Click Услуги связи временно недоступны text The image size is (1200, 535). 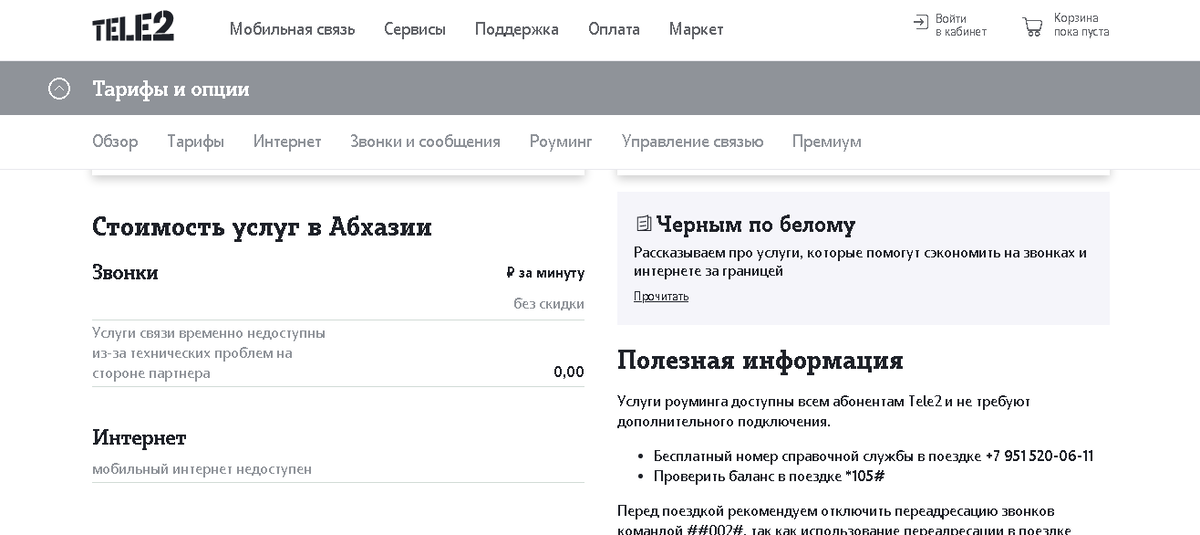click(209, 353)
